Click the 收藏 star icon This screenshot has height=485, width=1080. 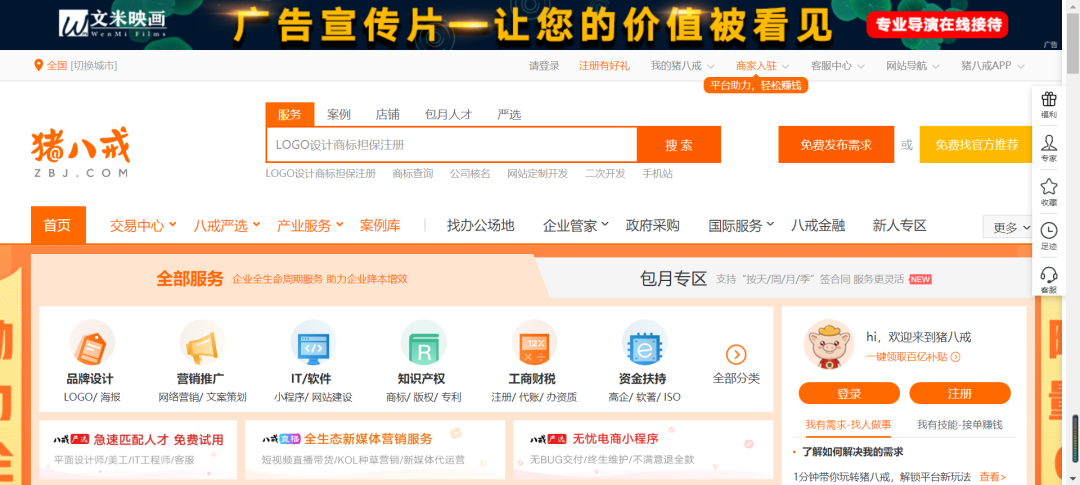pyautogui.click(x=1048, y=187)
